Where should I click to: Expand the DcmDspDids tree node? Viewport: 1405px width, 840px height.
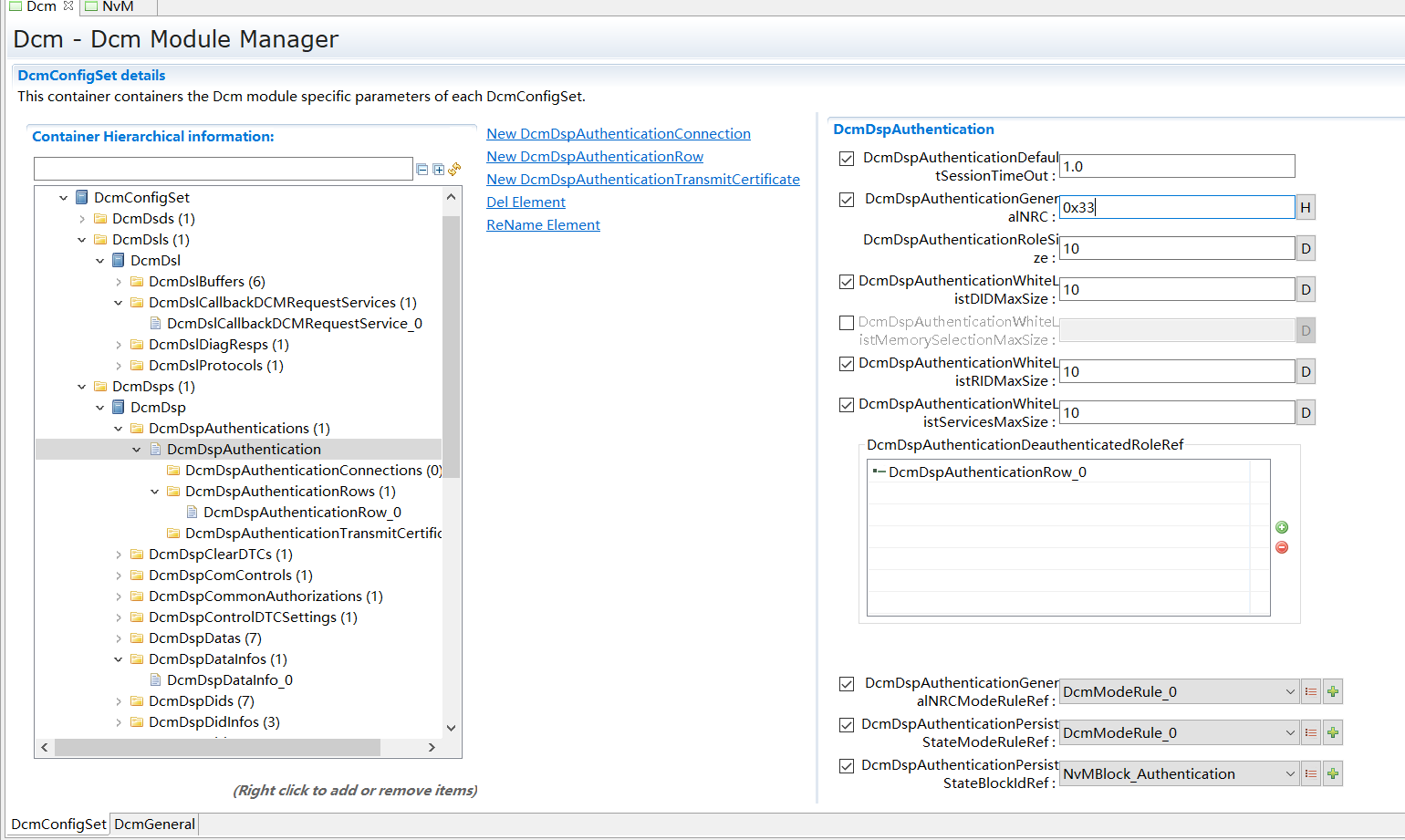coord(118,700)
